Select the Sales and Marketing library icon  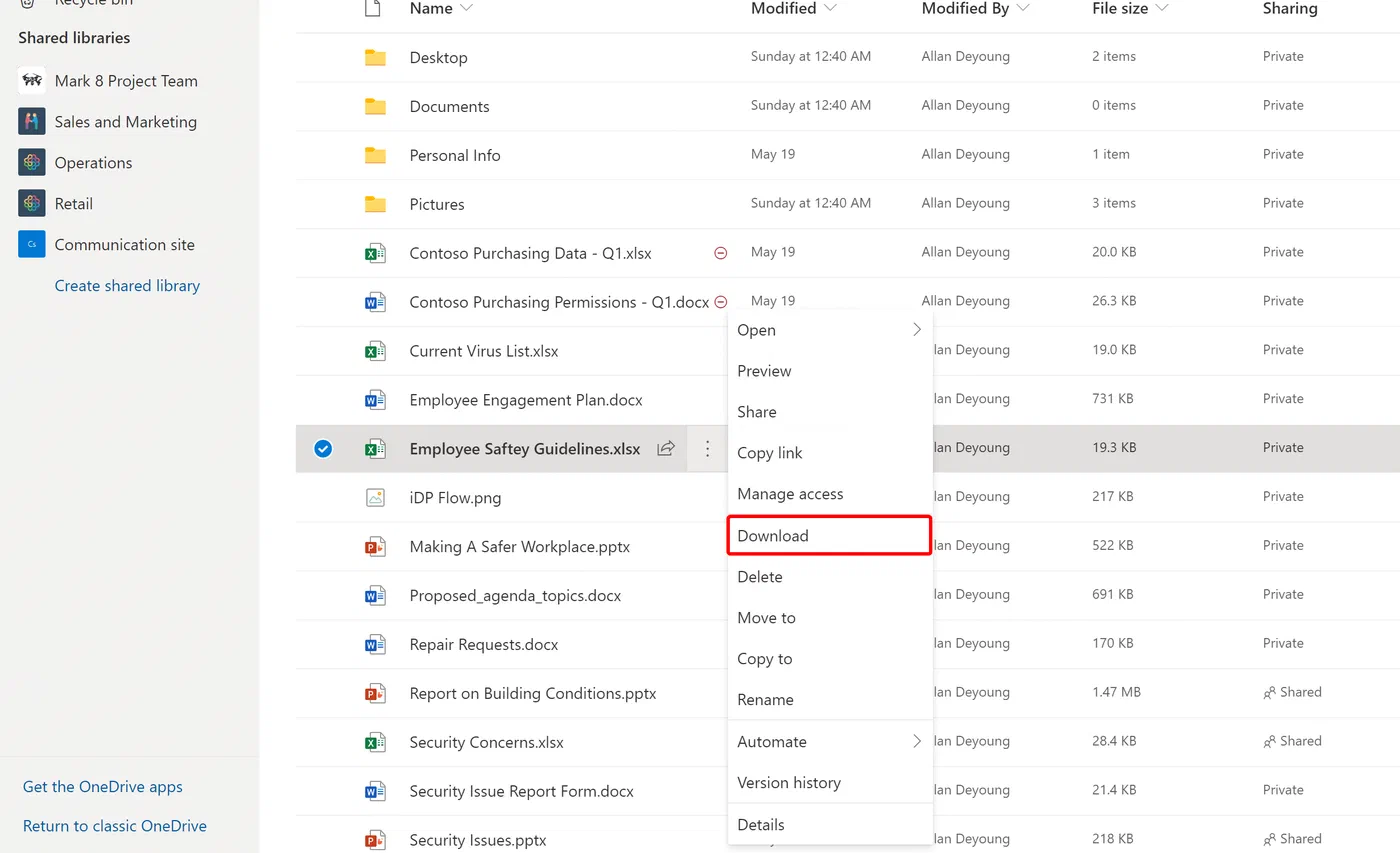tap(32, 122)
